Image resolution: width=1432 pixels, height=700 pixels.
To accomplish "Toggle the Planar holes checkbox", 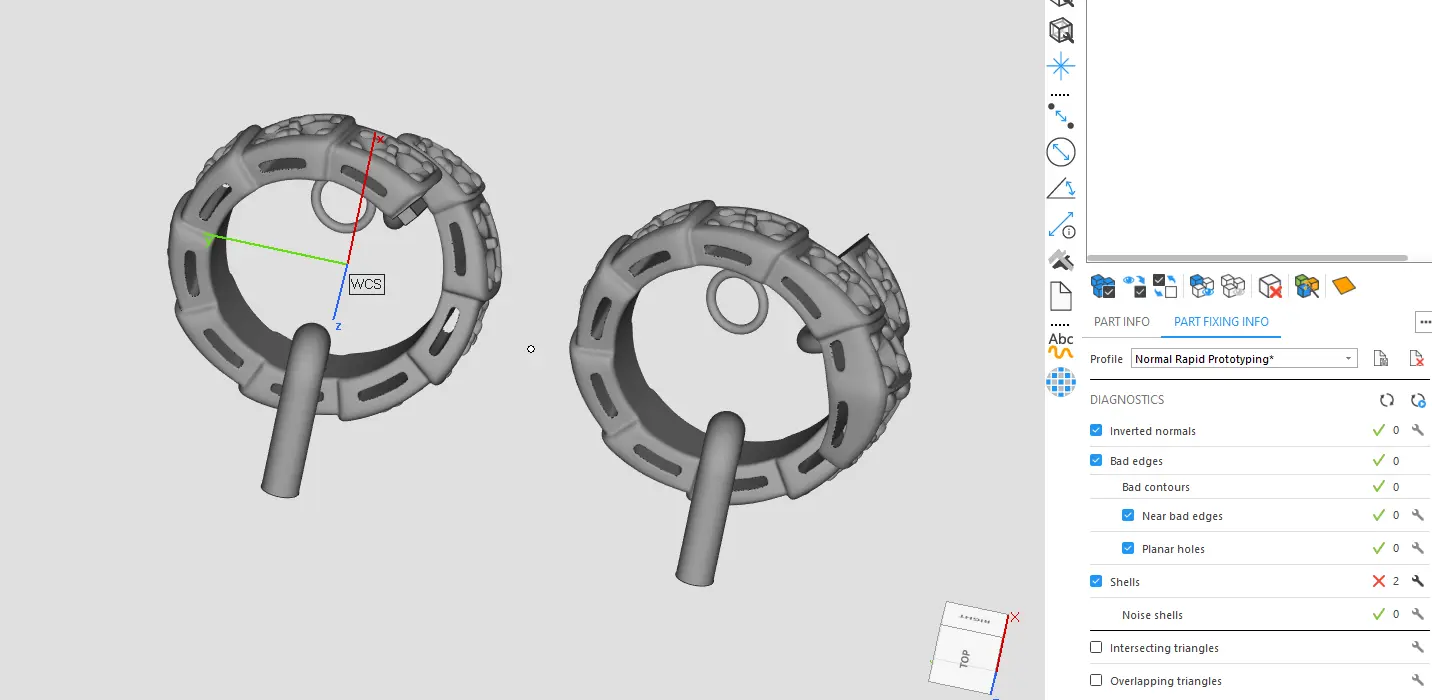I will tap(1128, 548).
